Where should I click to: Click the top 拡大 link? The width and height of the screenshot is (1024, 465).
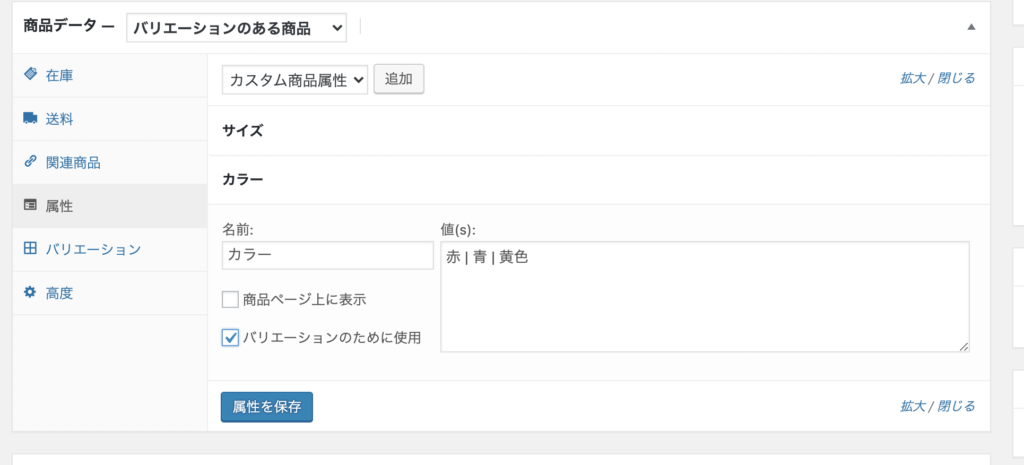(x=912, y=78)
